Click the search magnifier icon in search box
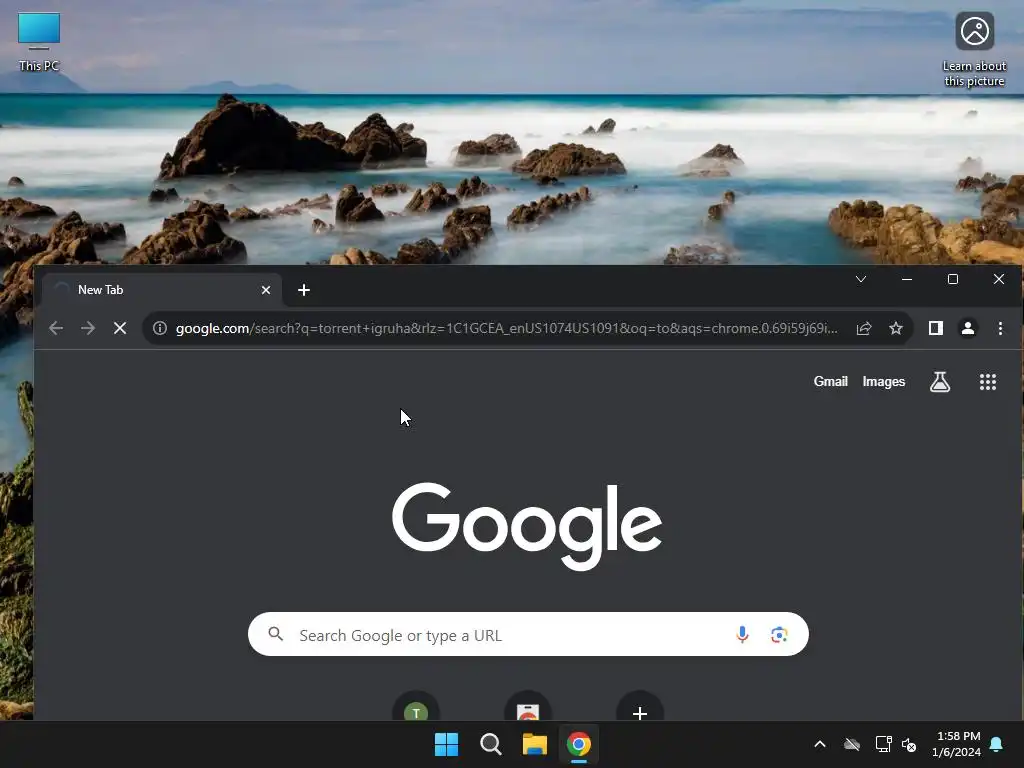Image resolution: width=1024 pixels, height=768 pixels. coord(276,634)
